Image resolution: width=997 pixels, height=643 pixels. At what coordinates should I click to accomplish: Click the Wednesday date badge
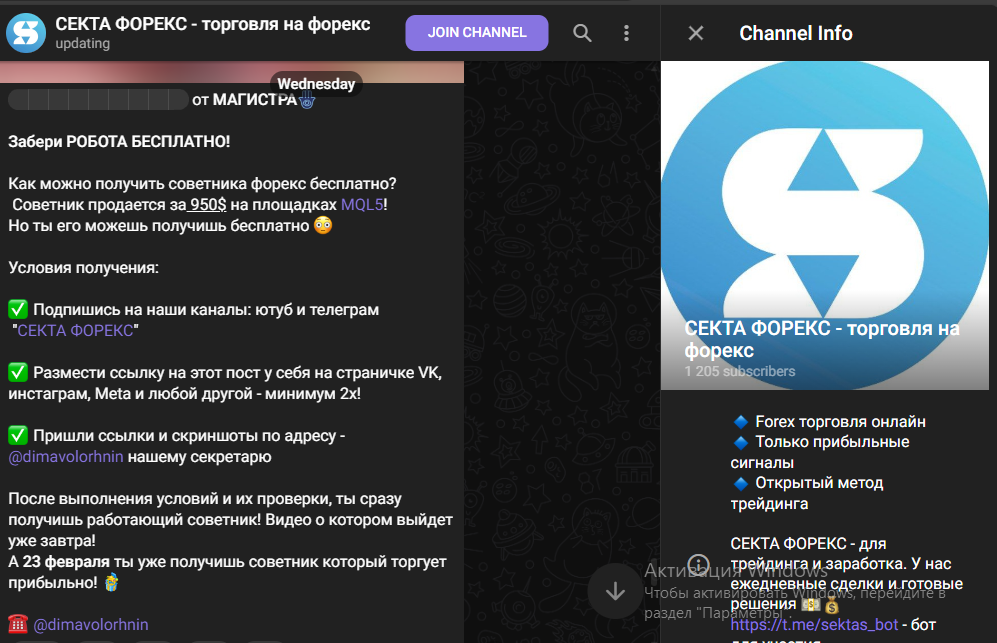tap(316, 84)
